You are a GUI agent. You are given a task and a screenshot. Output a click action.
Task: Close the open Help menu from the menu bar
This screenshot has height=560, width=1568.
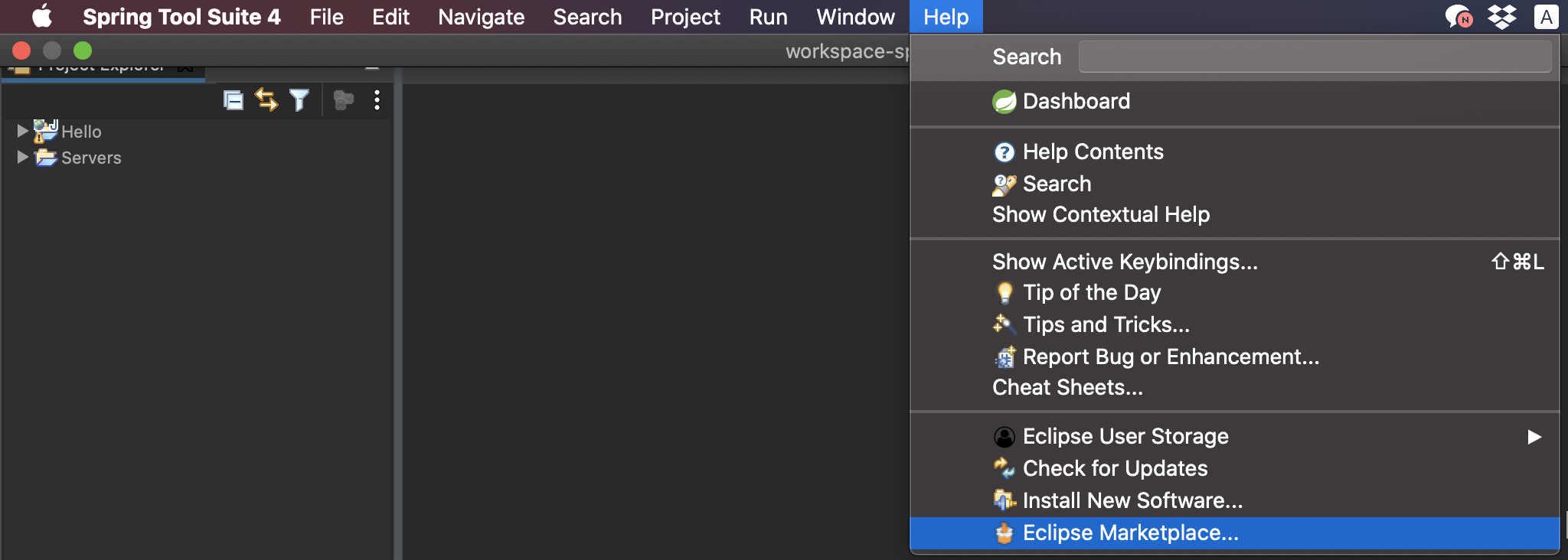[x=946, y=17]
